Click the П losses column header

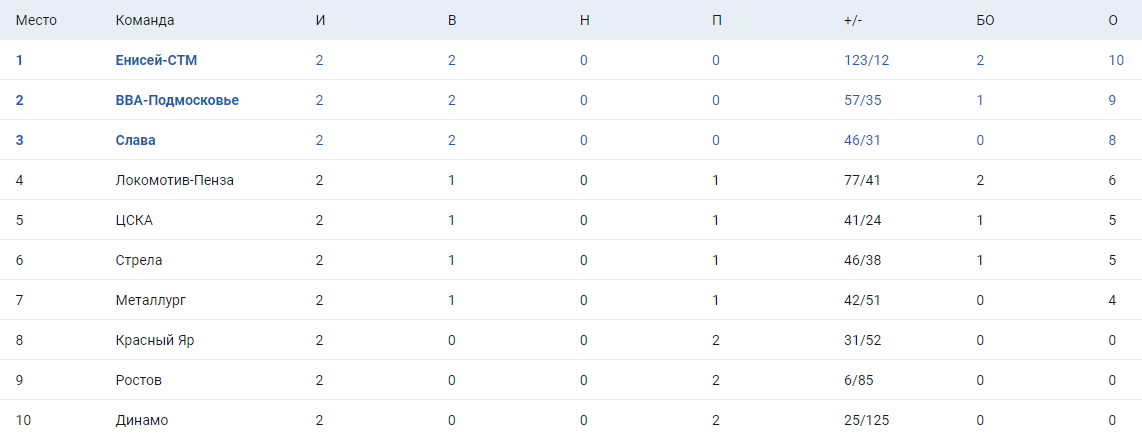pos(716,21)
